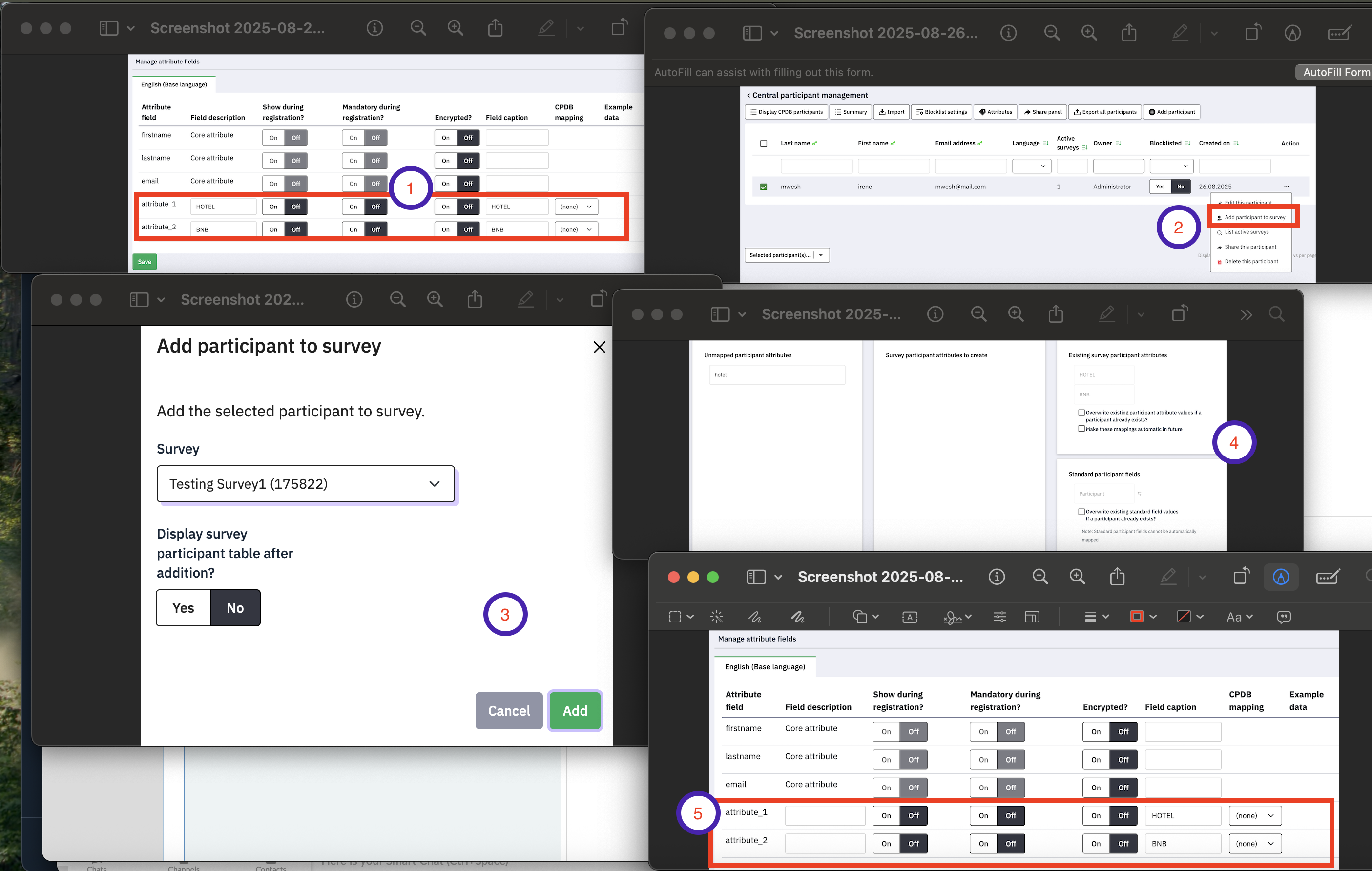Select 'List active surveys' menu entry
This screenshot has width=1372, height=871.
click(x=1246, y=232)
